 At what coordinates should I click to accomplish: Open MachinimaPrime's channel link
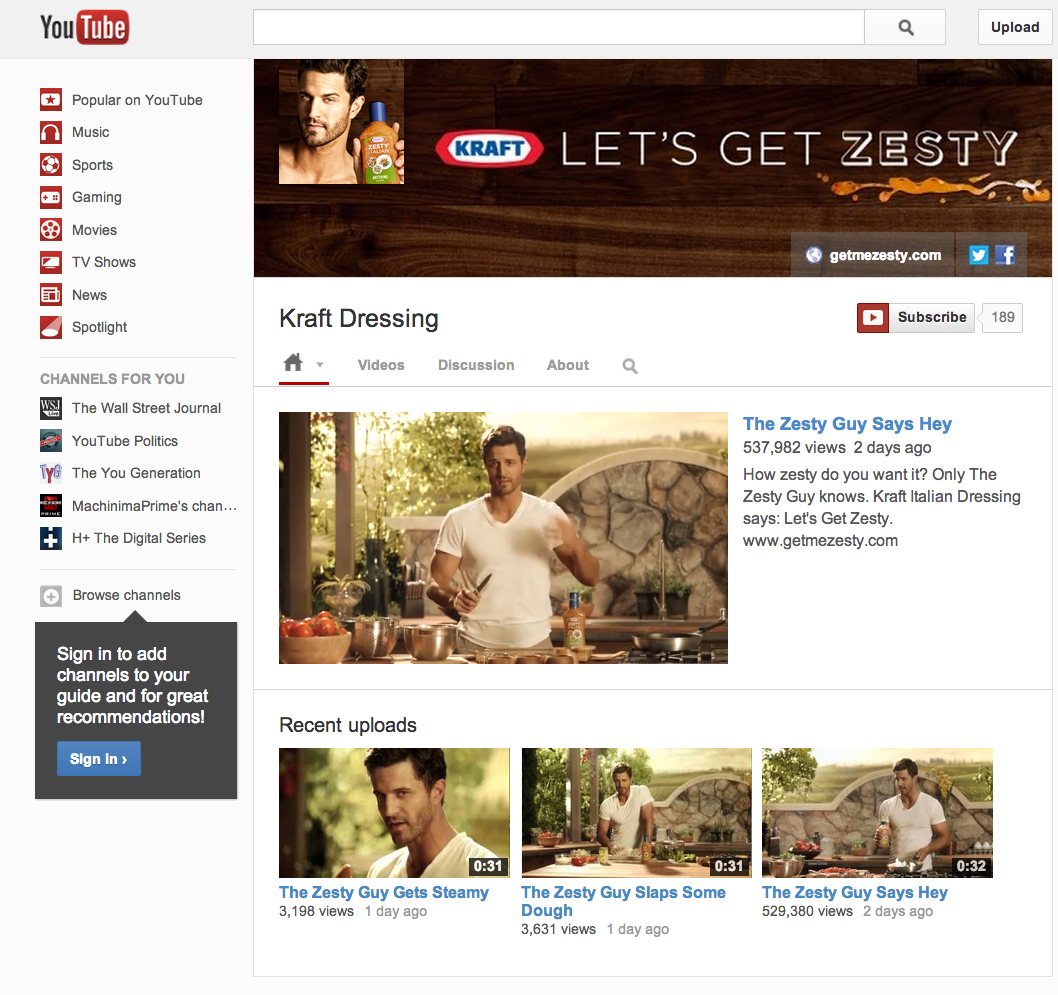click(x=155, y=506)
